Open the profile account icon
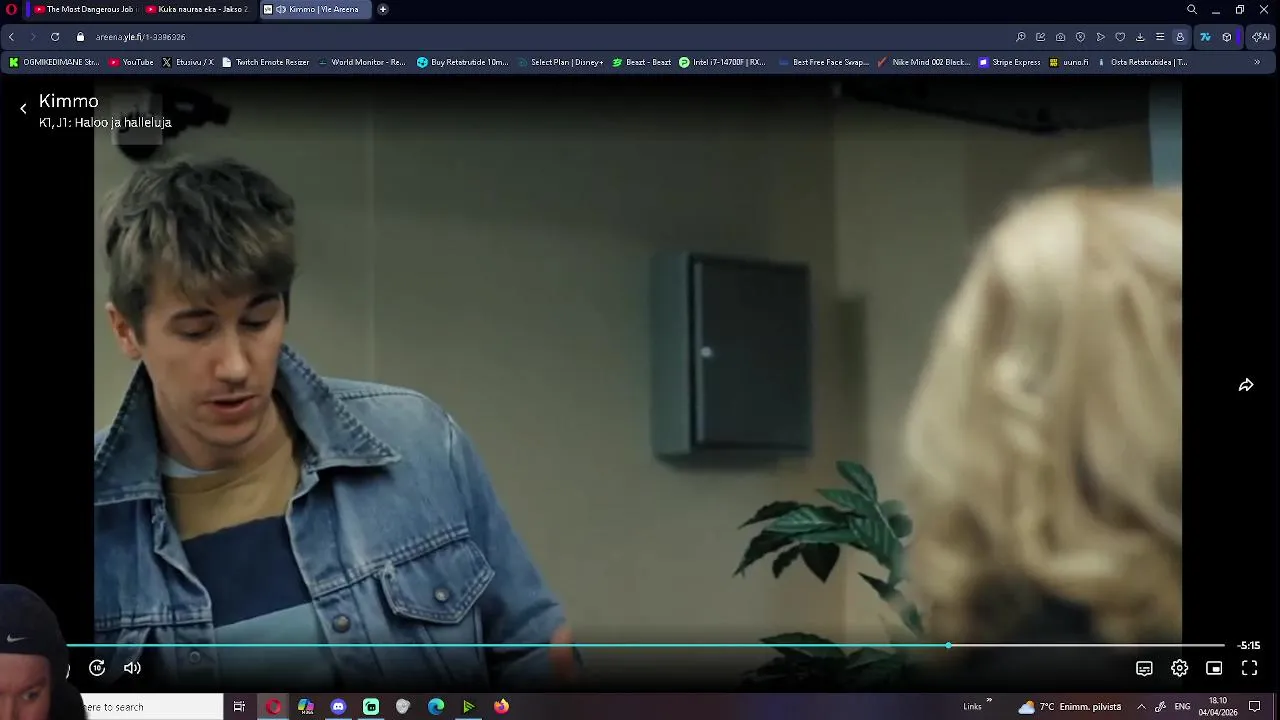The width and height of the screenshot is (1280, 720). (x=1180, y=37)
